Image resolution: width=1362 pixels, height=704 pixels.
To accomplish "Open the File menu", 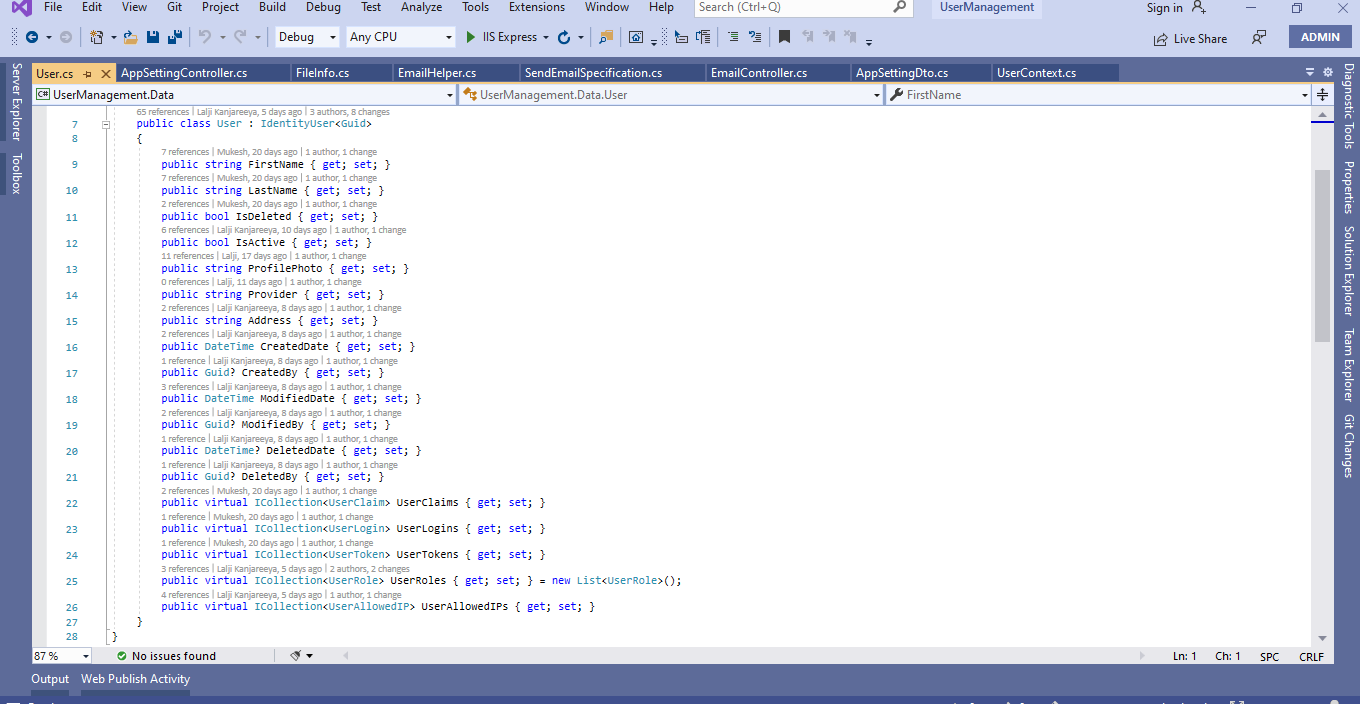I will tap(53, 7).
